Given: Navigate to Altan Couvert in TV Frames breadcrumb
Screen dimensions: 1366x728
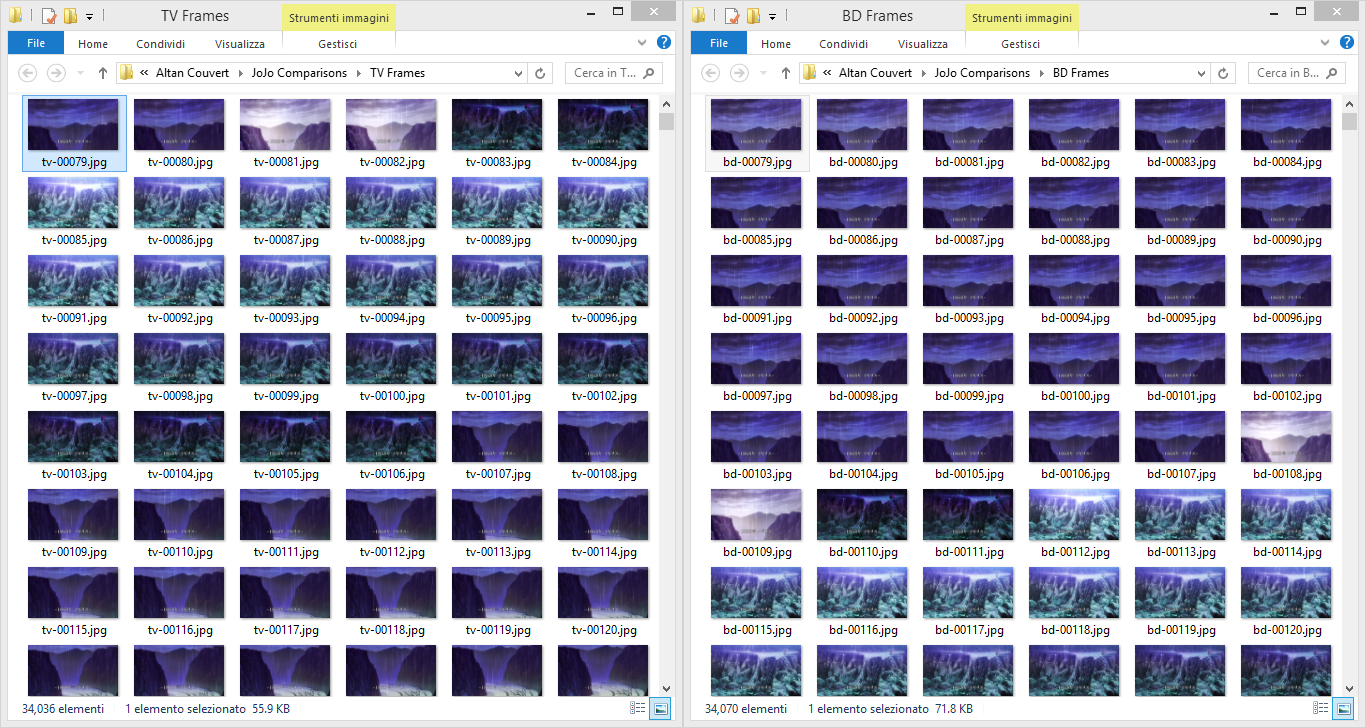Looking at the screenshot, I should [192, 73].
